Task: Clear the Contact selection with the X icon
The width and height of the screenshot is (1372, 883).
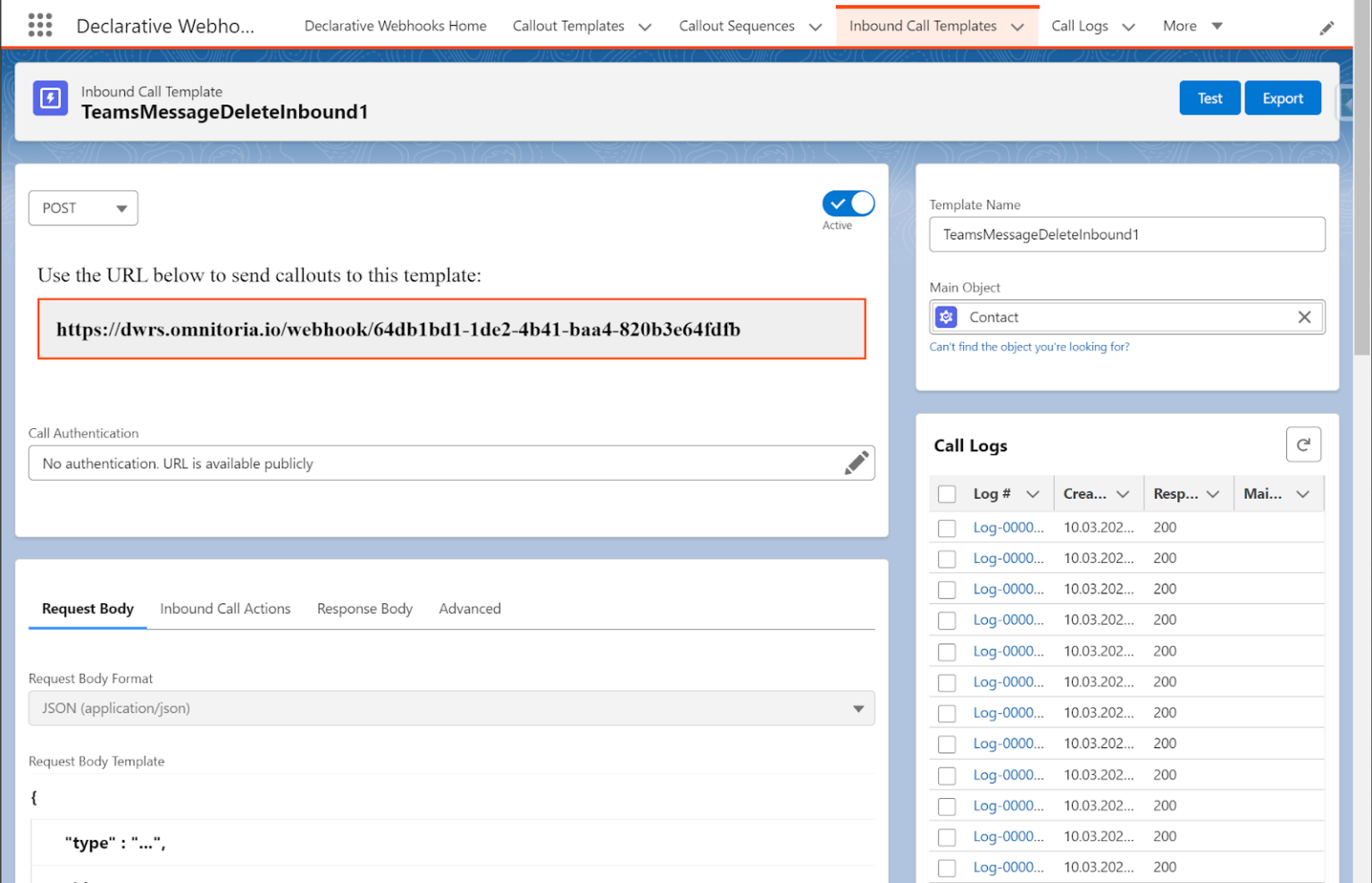Action: click(x=1304, y=316)
